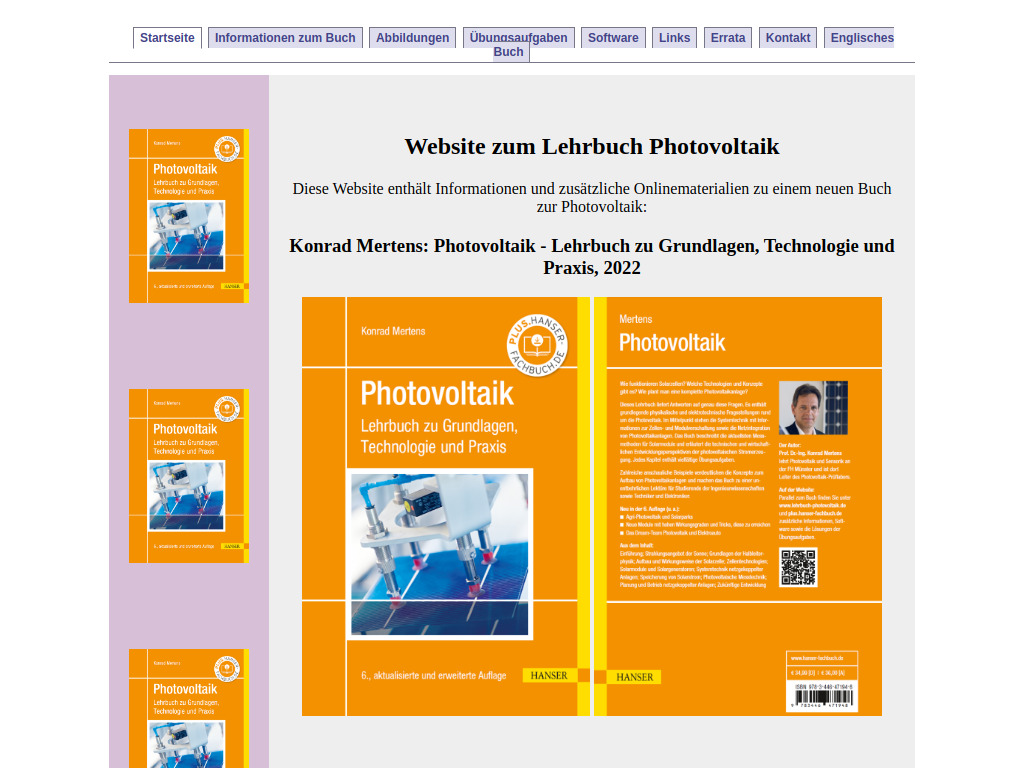View the Errata page

coord(727,37)
